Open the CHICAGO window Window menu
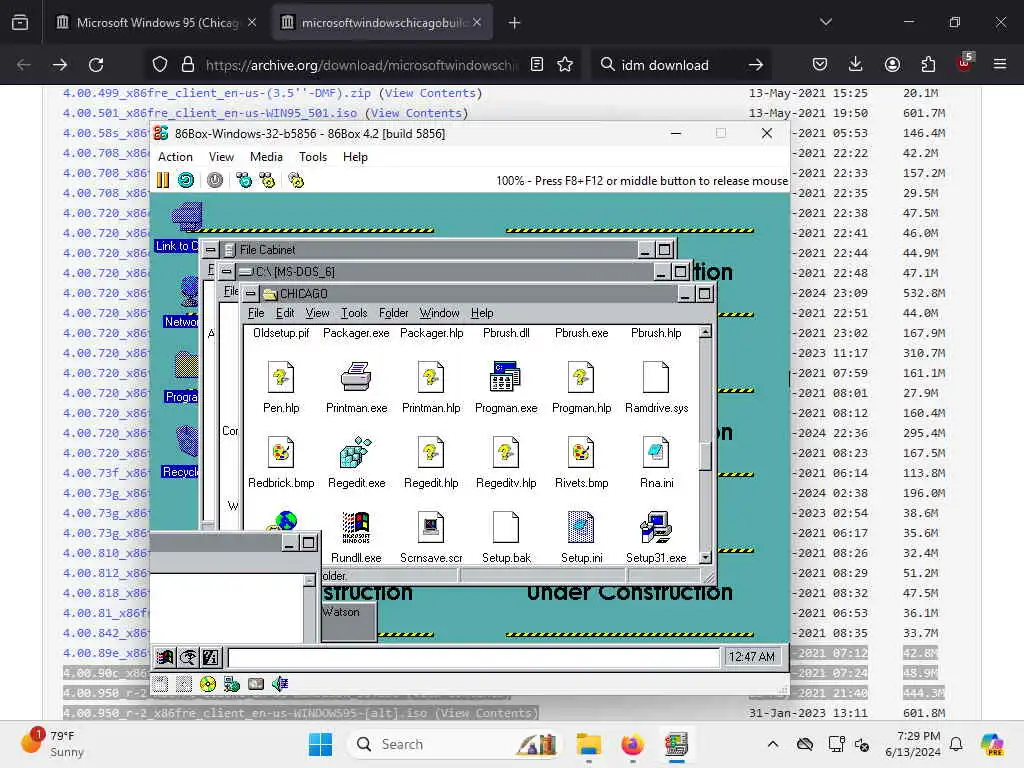1024x768 pixels. click(x=439, y=313)
